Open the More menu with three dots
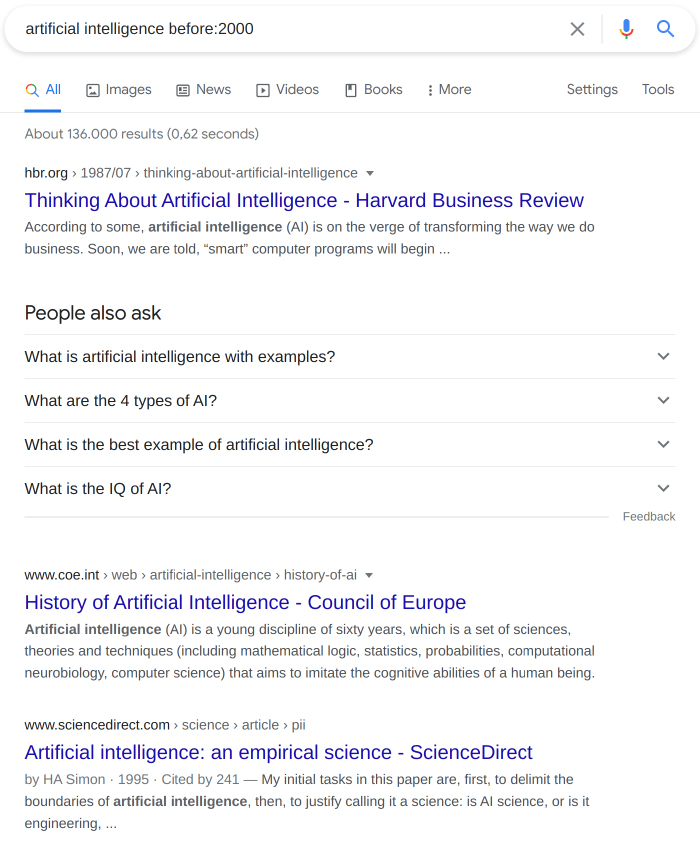This screenshot has height=847, width=700. click(449, 90)
